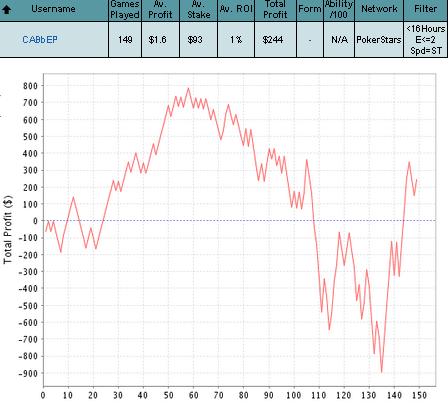The image size is (448, 405).
Task: Click the 100 x-axis label
Action: [294, 395]
